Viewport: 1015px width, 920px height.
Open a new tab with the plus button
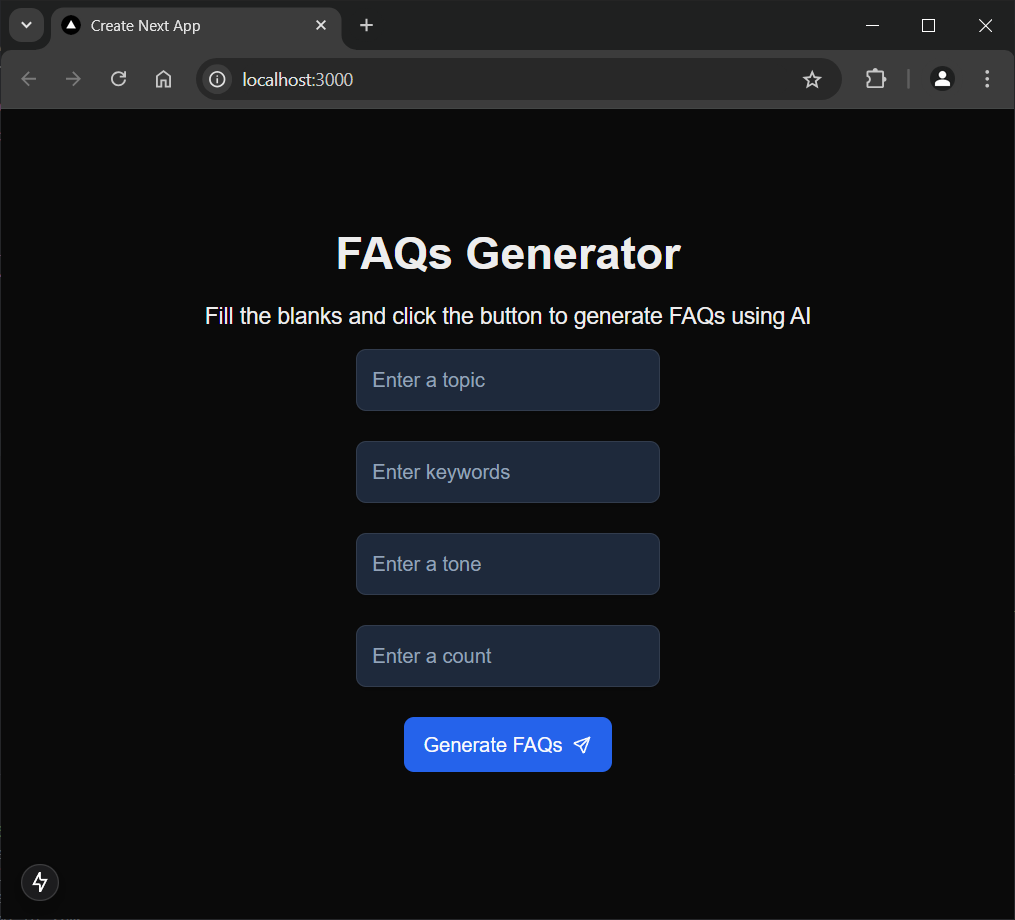pyautogui.click(x=366, y=25)
